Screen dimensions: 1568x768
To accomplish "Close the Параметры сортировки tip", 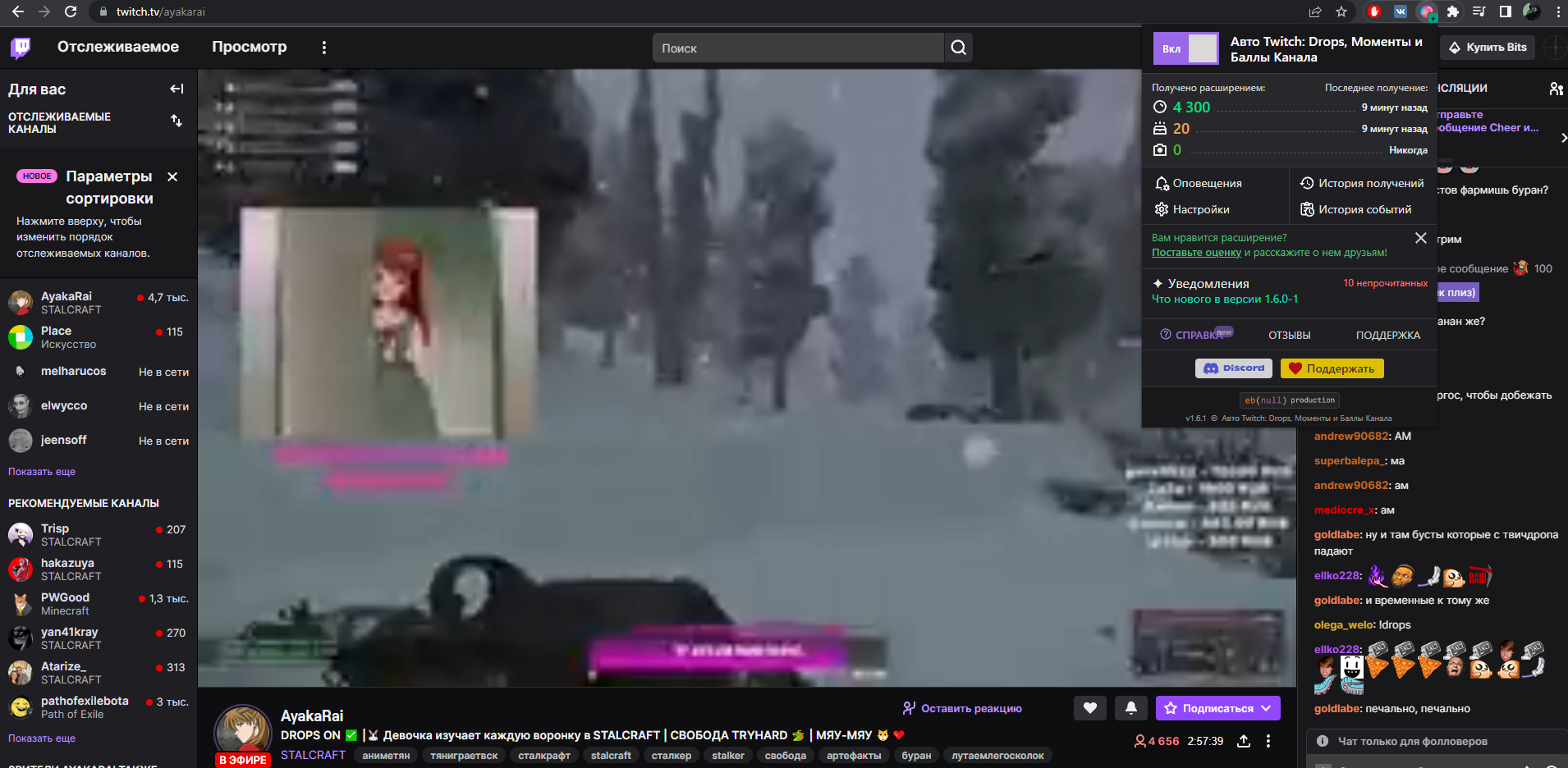I will 172,176.
